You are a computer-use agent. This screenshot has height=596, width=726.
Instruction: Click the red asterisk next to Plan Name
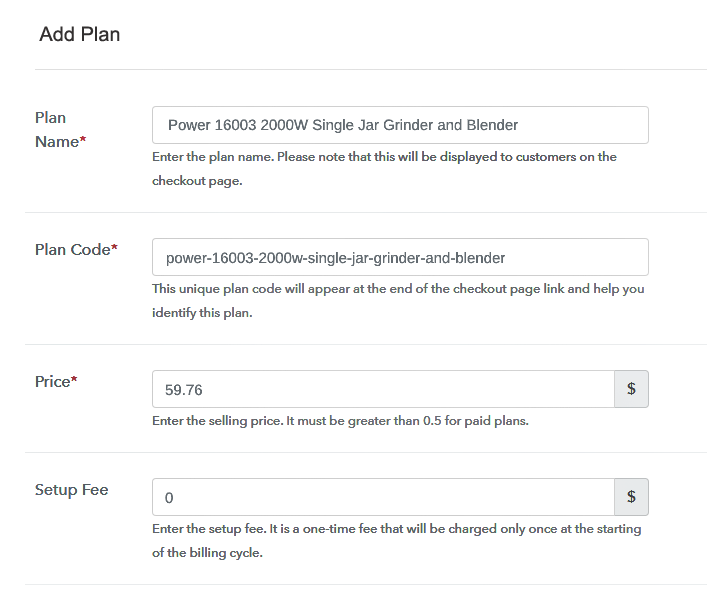click(83, 139)
